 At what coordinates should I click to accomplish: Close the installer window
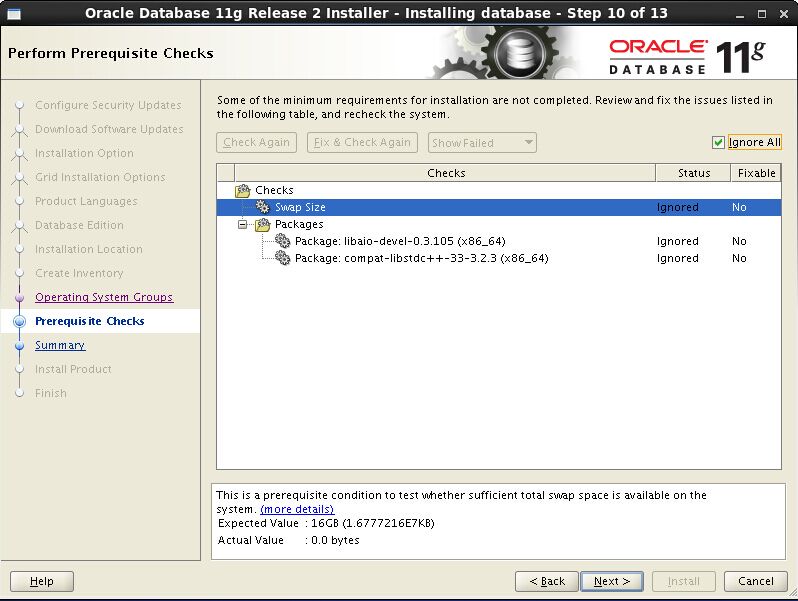[784, 14]
